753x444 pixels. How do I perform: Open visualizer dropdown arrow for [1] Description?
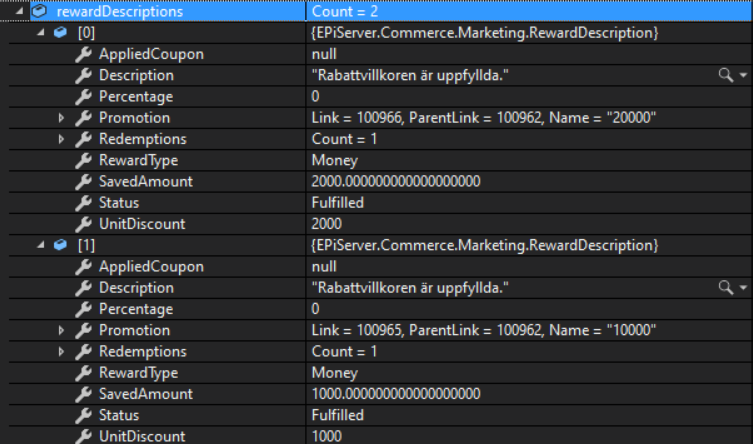click(x=743, y=289)
